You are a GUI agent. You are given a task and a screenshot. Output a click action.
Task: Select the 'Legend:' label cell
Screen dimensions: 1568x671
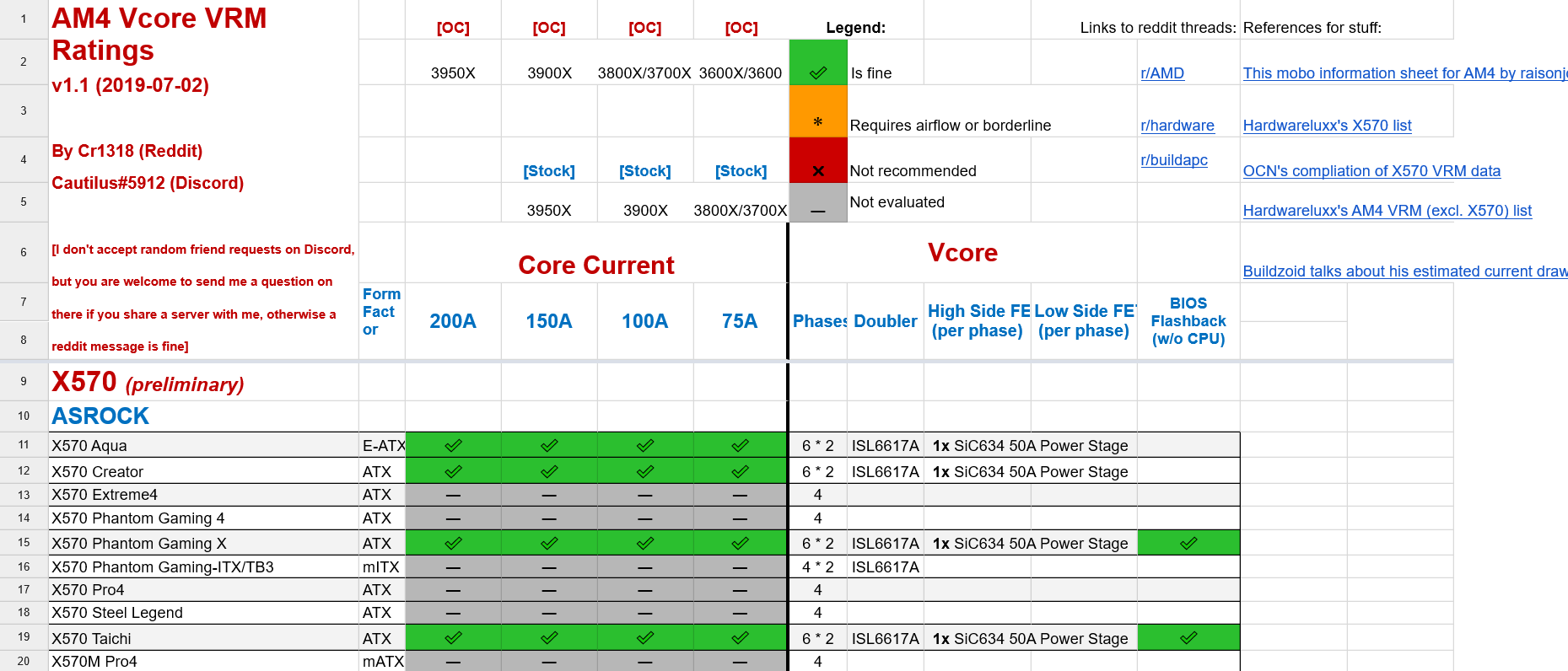click(x=856, y=28)
